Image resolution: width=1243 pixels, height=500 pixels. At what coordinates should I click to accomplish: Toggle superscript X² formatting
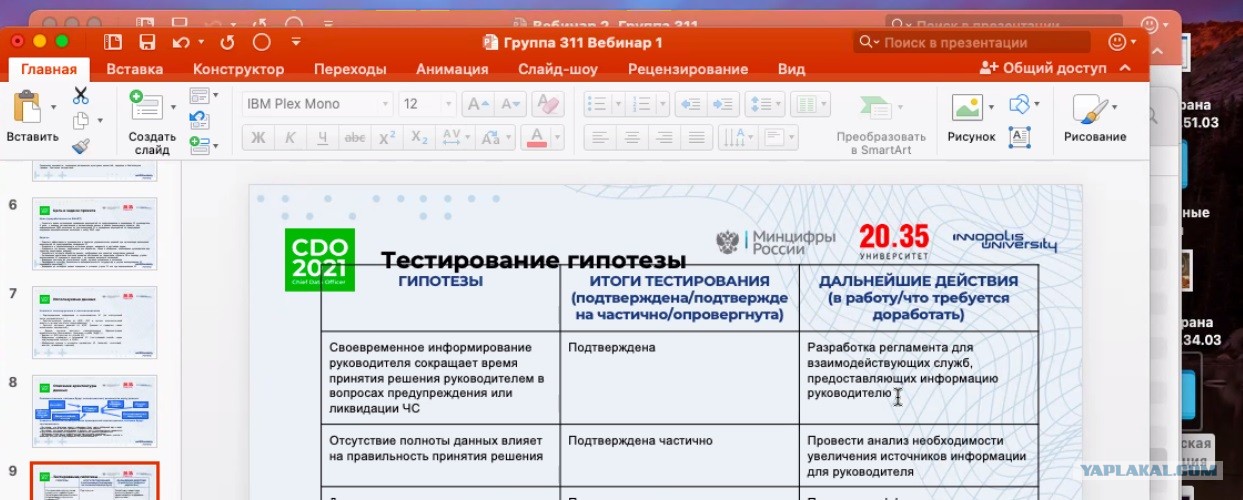(387, 138)
